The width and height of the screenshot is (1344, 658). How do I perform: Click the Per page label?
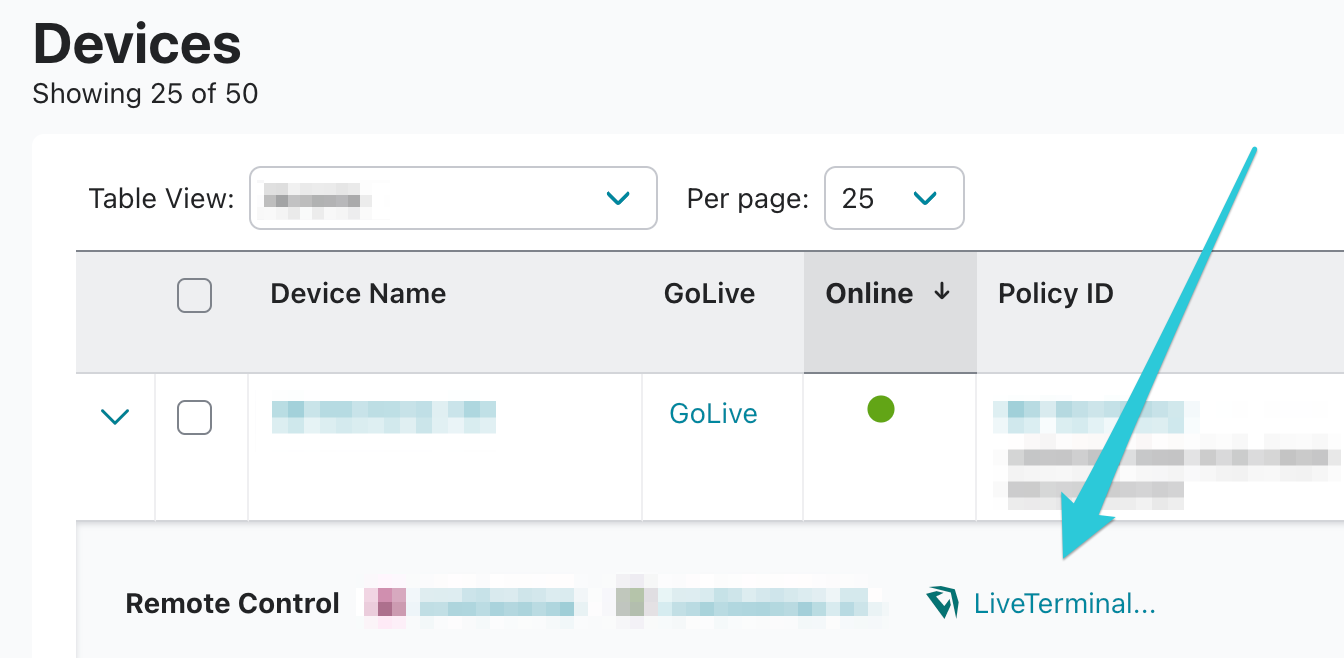pyautogui.click(x=747, y=199)
